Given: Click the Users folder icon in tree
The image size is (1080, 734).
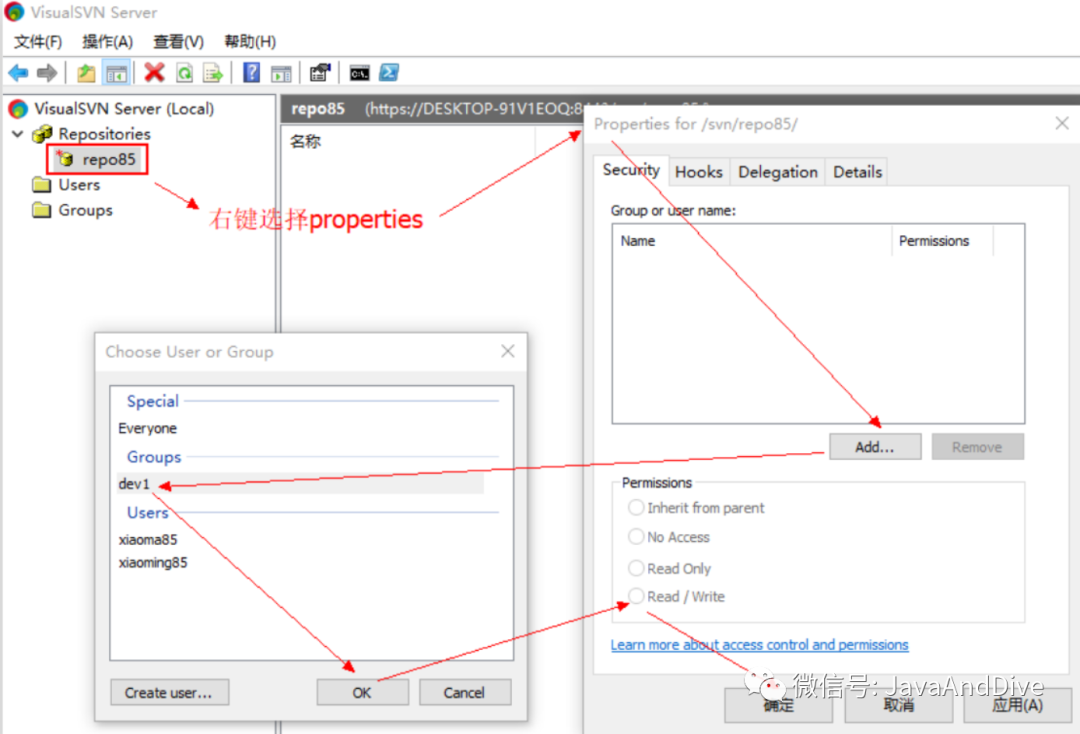Looking at the screenshot, I should point(42,185).
